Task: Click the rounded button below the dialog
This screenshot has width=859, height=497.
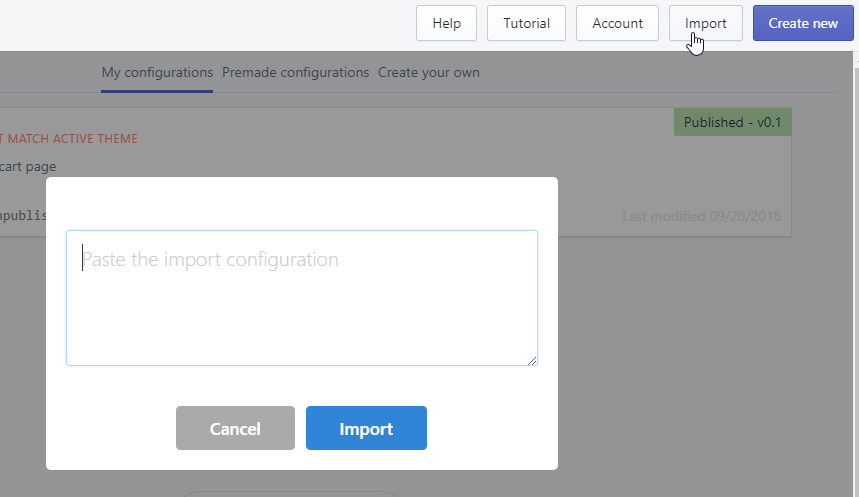Action: (x=290, y=493)
